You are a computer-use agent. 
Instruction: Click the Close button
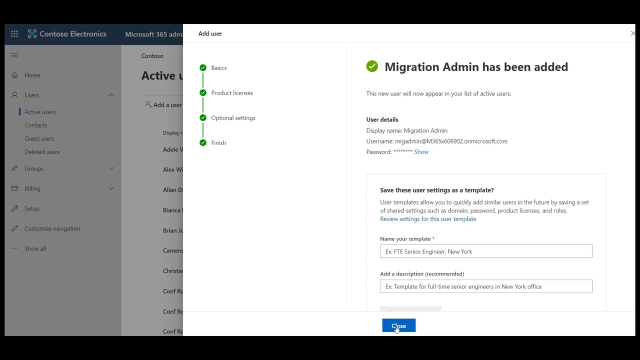point(399,325)
